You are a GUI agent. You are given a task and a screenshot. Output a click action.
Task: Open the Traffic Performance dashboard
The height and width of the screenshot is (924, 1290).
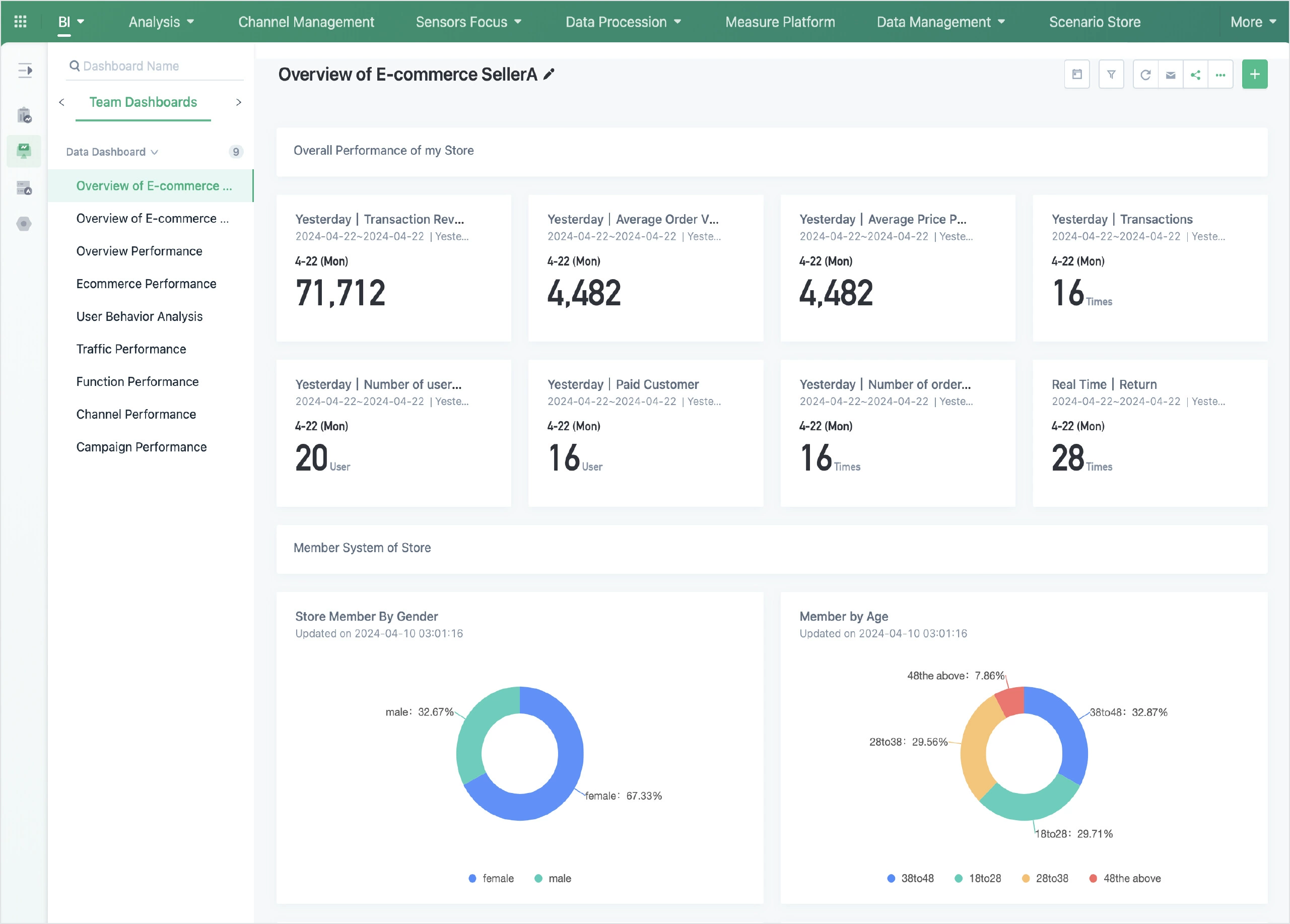(131, 349)
